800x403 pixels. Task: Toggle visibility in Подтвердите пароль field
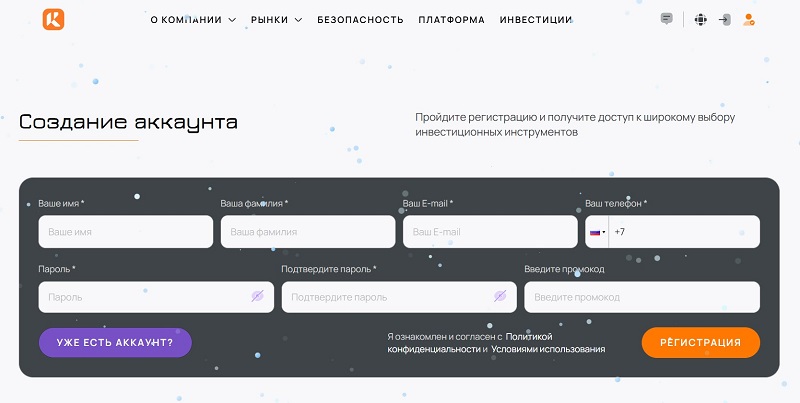click(500, 296)
